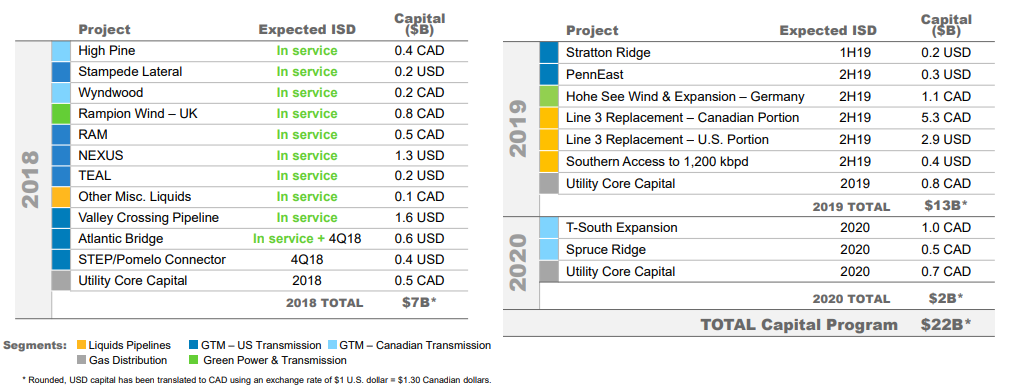Click the 4Q18 date for STEP/Pomelo Connector
This screenshot has width=1014, height=392.
307,259
